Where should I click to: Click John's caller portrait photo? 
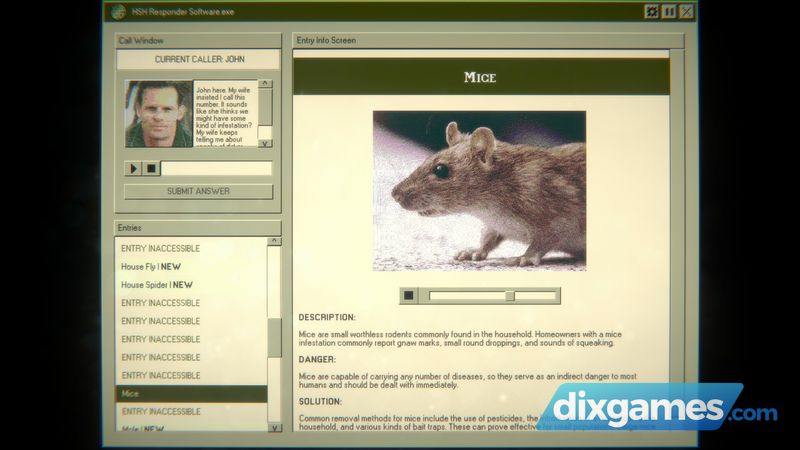[x=158, y=114]
